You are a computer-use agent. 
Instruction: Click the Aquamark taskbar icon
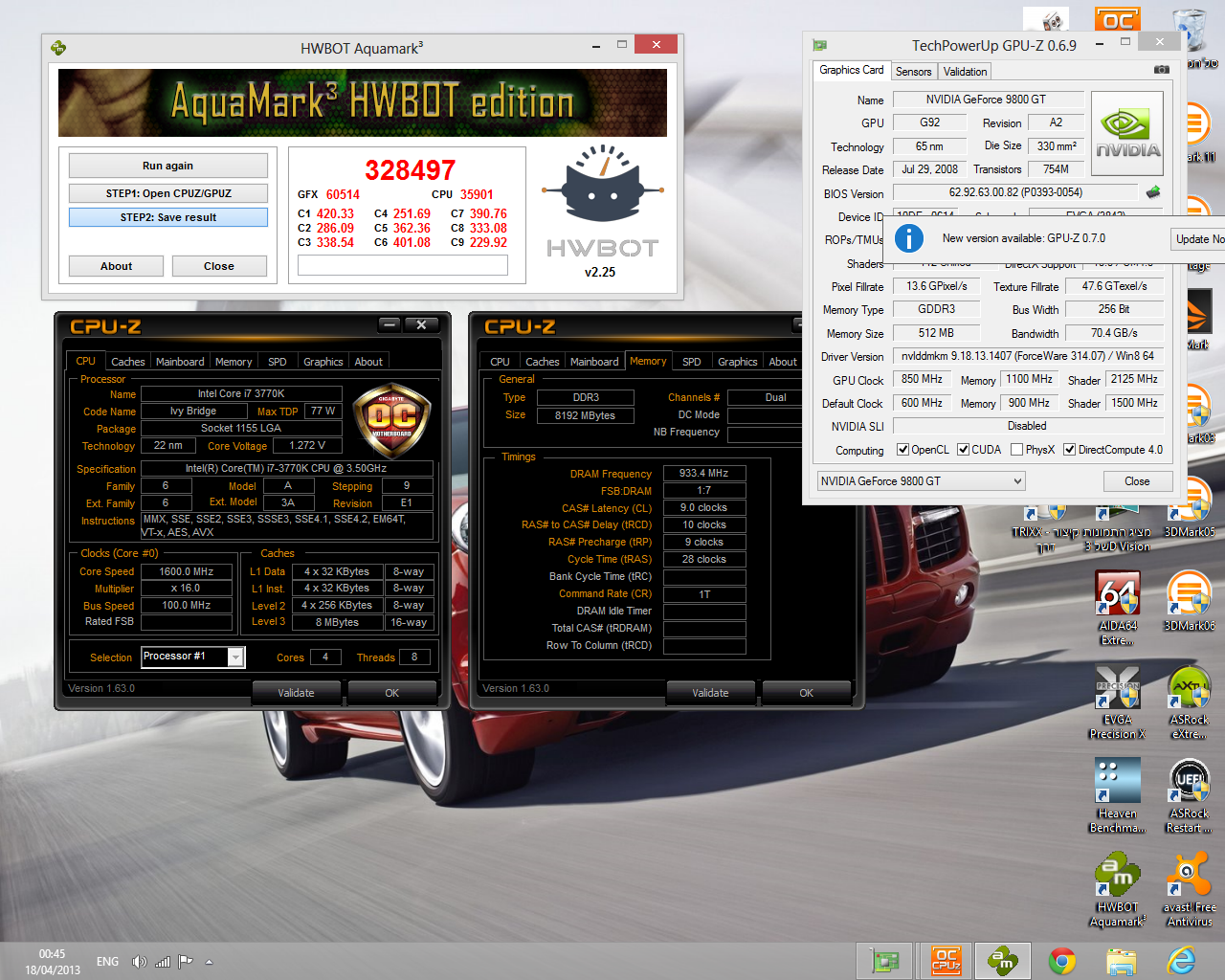[1003, 961]
